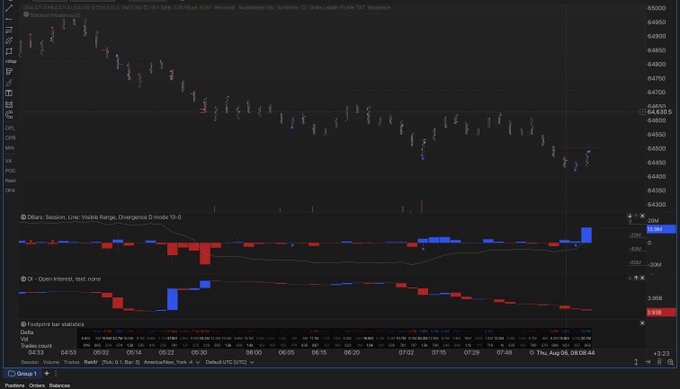
Task: Open the volume profile tool
Action: [9, 72]
